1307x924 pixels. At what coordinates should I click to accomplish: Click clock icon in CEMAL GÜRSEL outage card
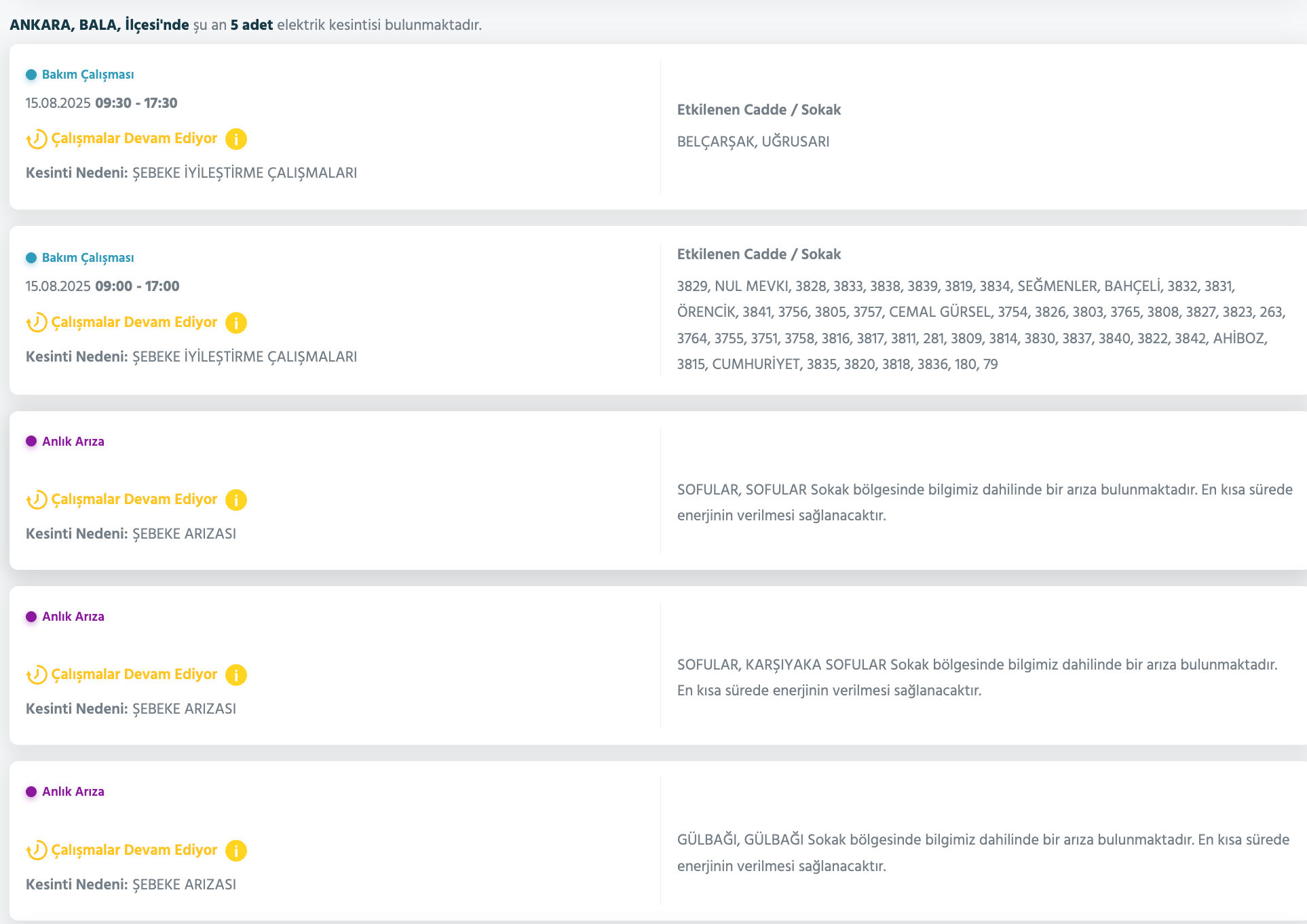coord(37,323)
